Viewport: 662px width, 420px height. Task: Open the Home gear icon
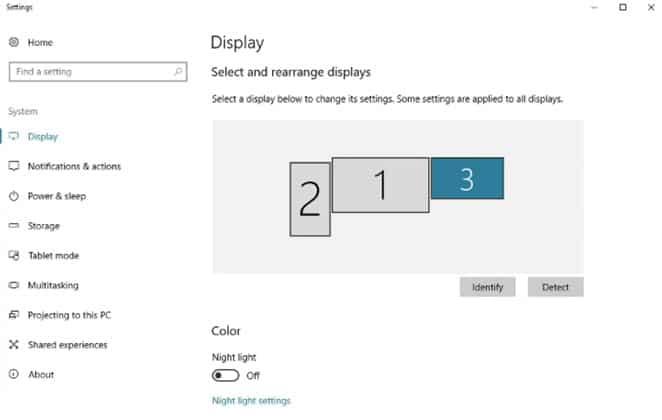(x=14, y=42)
